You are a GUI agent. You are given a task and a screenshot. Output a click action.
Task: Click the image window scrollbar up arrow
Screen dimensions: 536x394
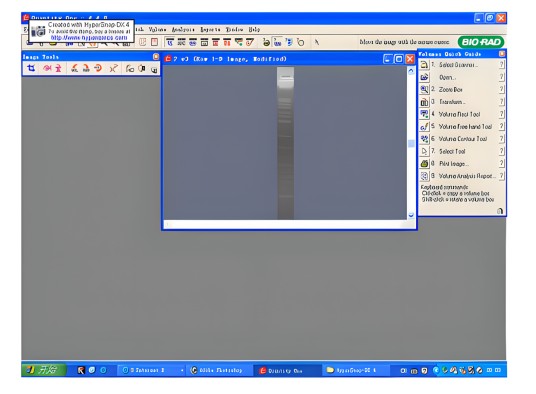[x=411, y=71]
